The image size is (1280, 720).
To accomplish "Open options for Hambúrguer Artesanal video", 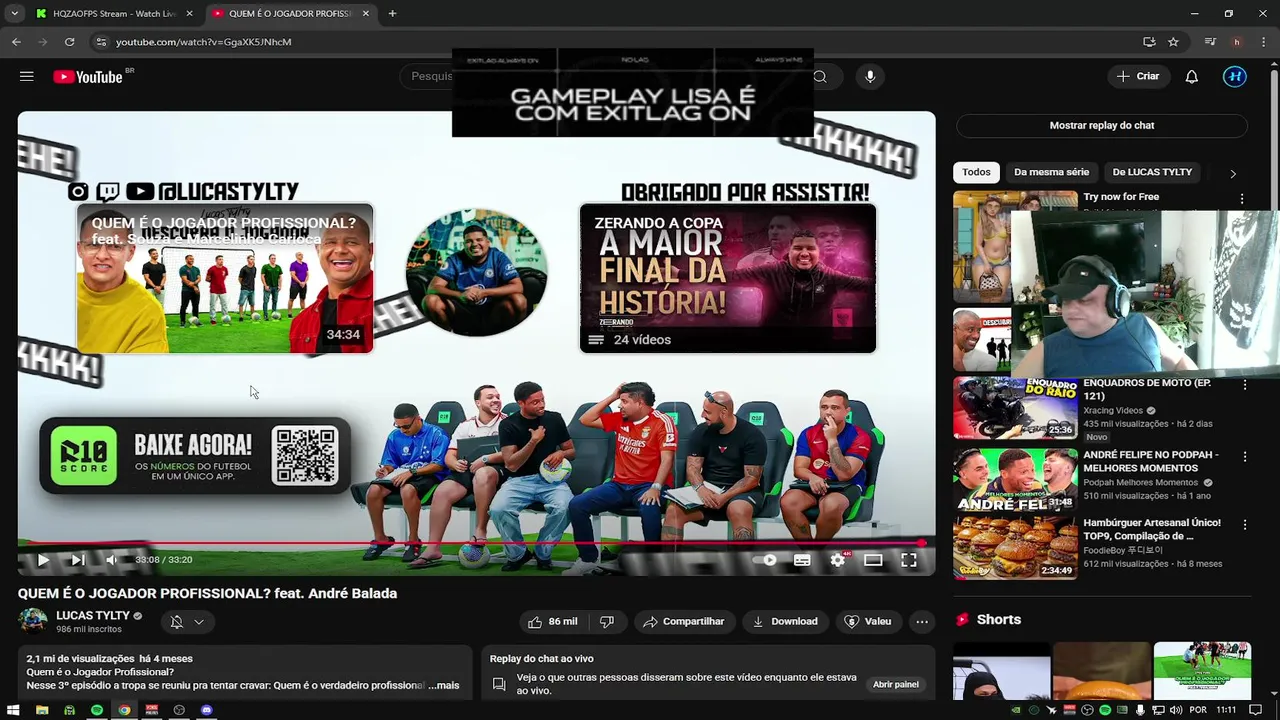I will (1245, 525).
